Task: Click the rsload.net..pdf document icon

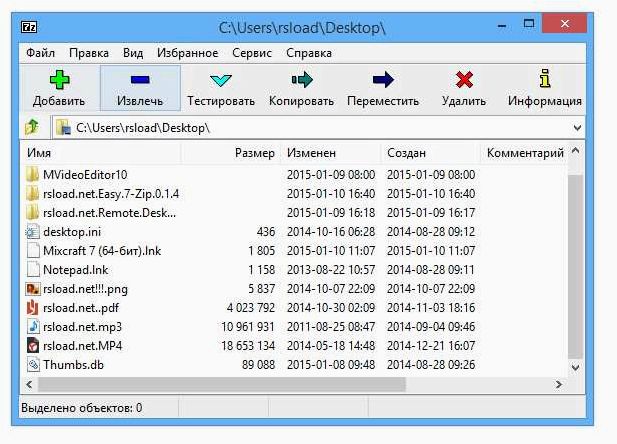Action: [33, 307]
